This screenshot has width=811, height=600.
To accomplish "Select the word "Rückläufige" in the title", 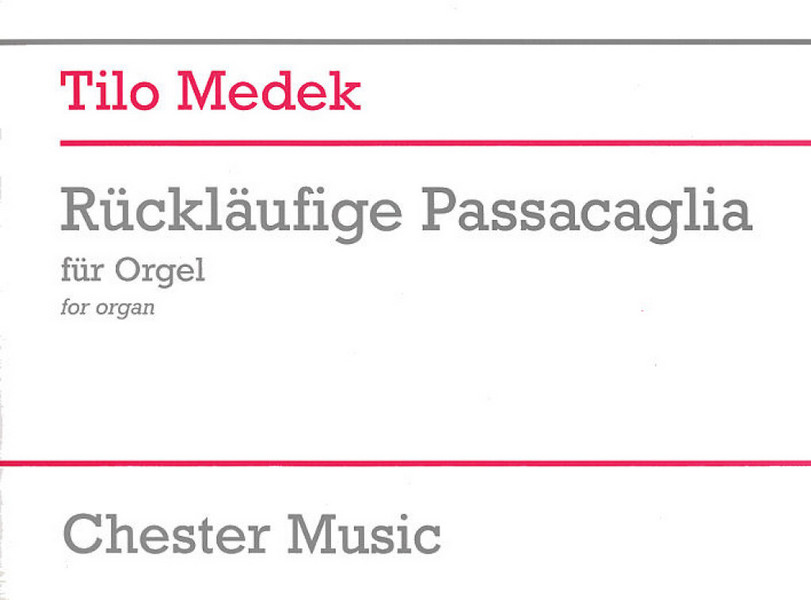I will [234, 212].
